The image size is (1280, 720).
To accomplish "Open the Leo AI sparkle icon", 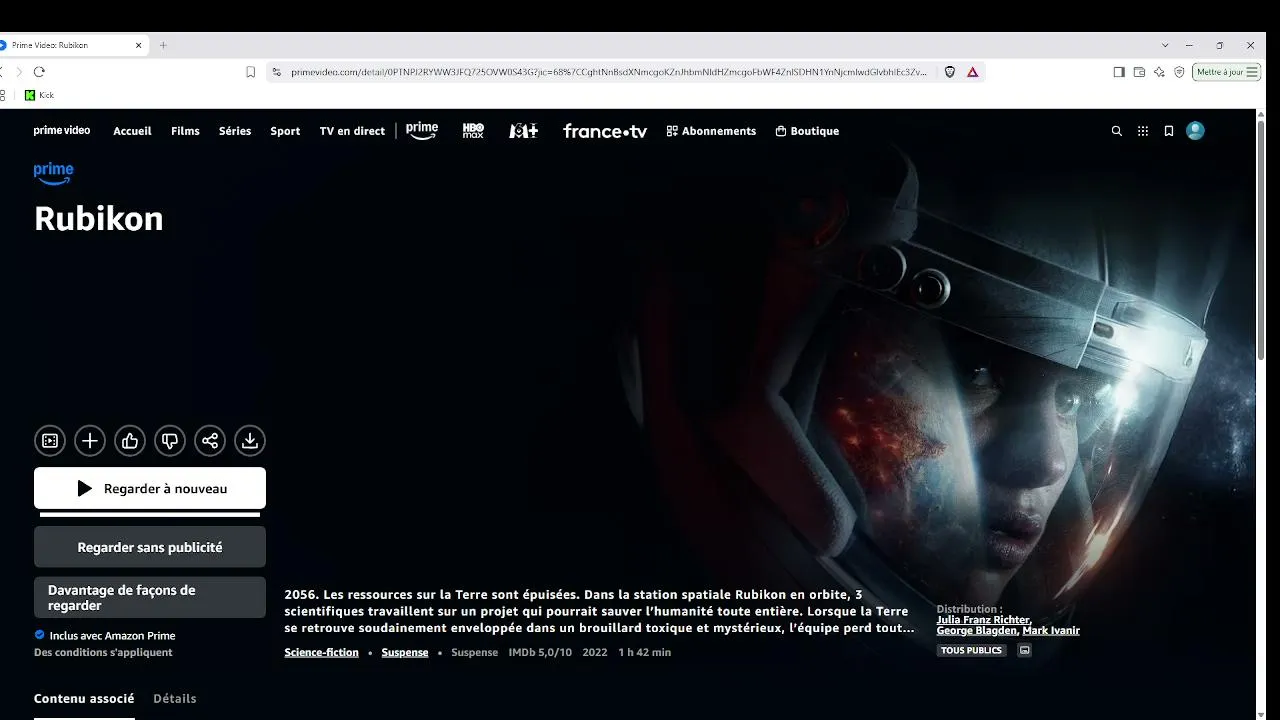I will point(1159,72).
